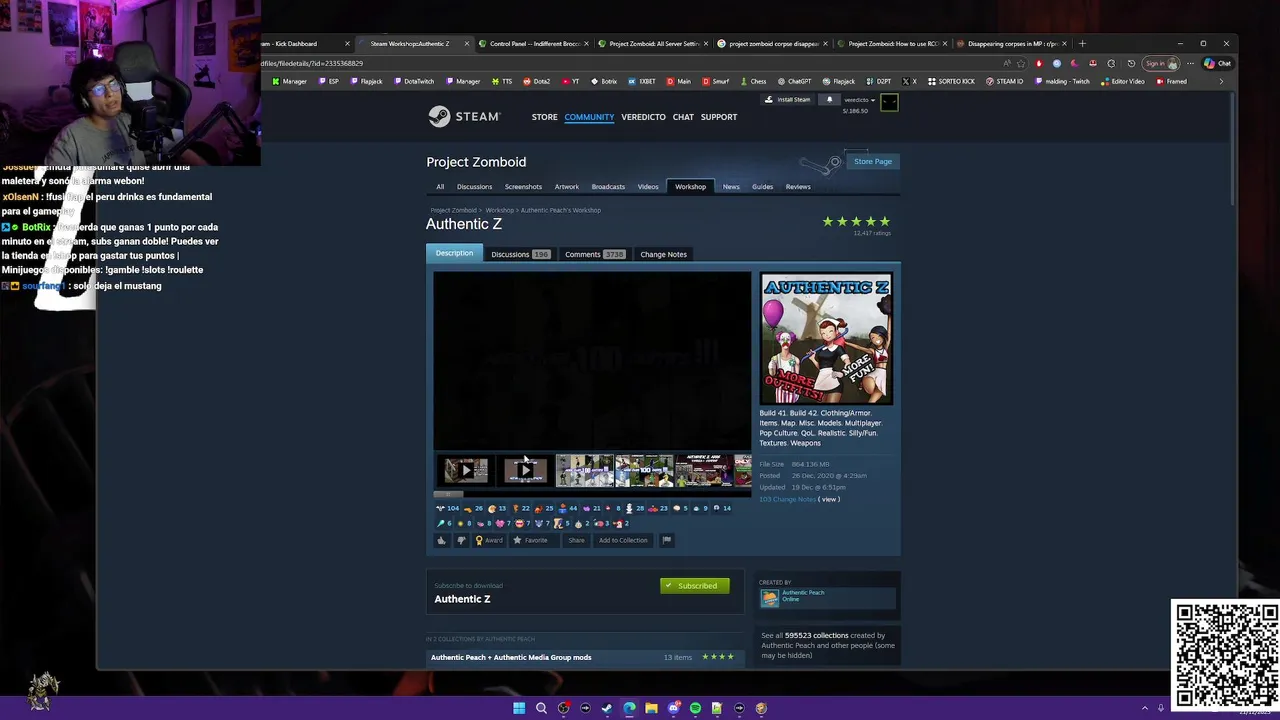Open File Explorer from taskbar

click(651, 708)
